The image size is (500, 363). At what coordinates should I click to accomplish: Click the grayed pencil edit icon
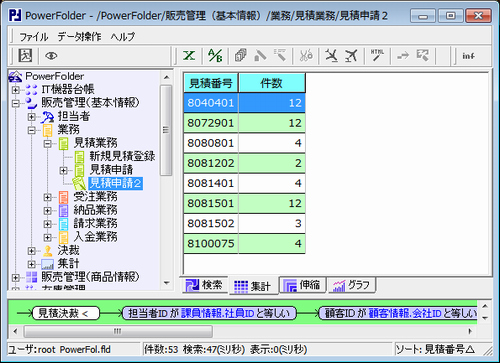(x=260, y=55)
